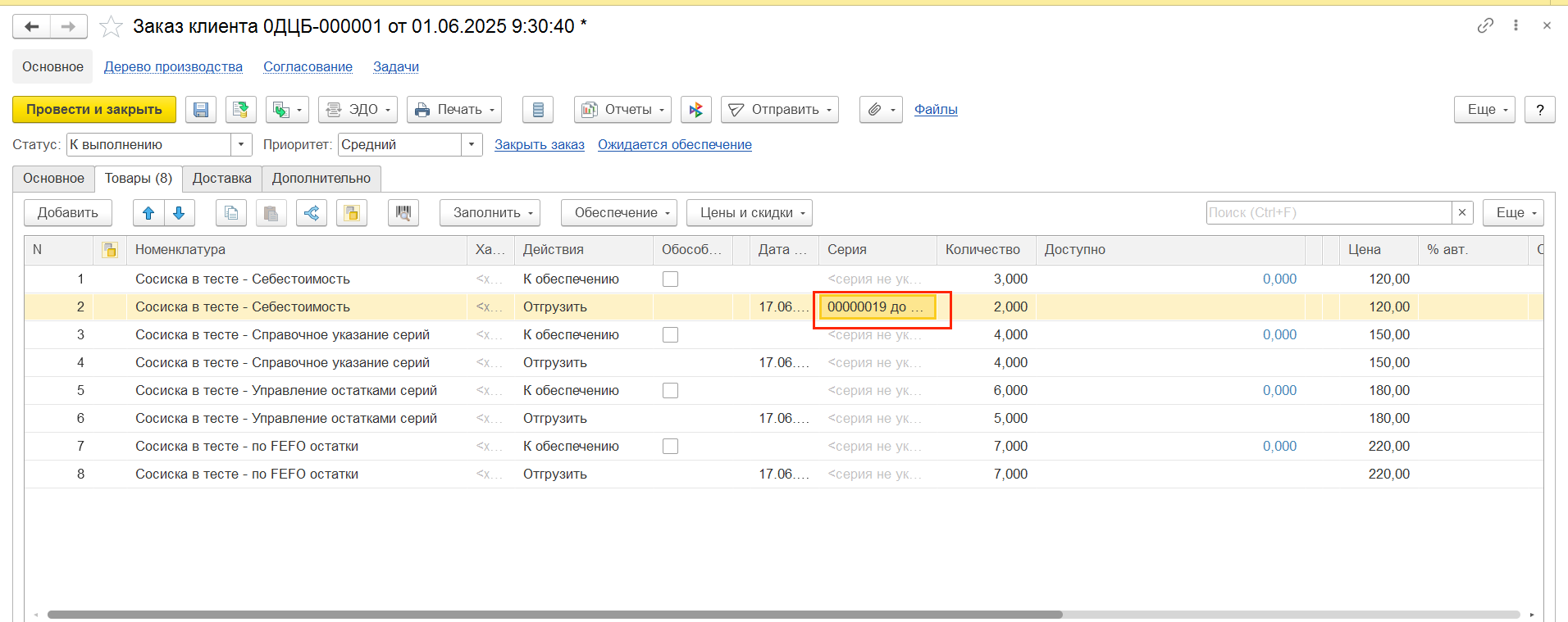Click the copy rows icon
This screenshot has height=622, width=1568.
coord(231,213)
